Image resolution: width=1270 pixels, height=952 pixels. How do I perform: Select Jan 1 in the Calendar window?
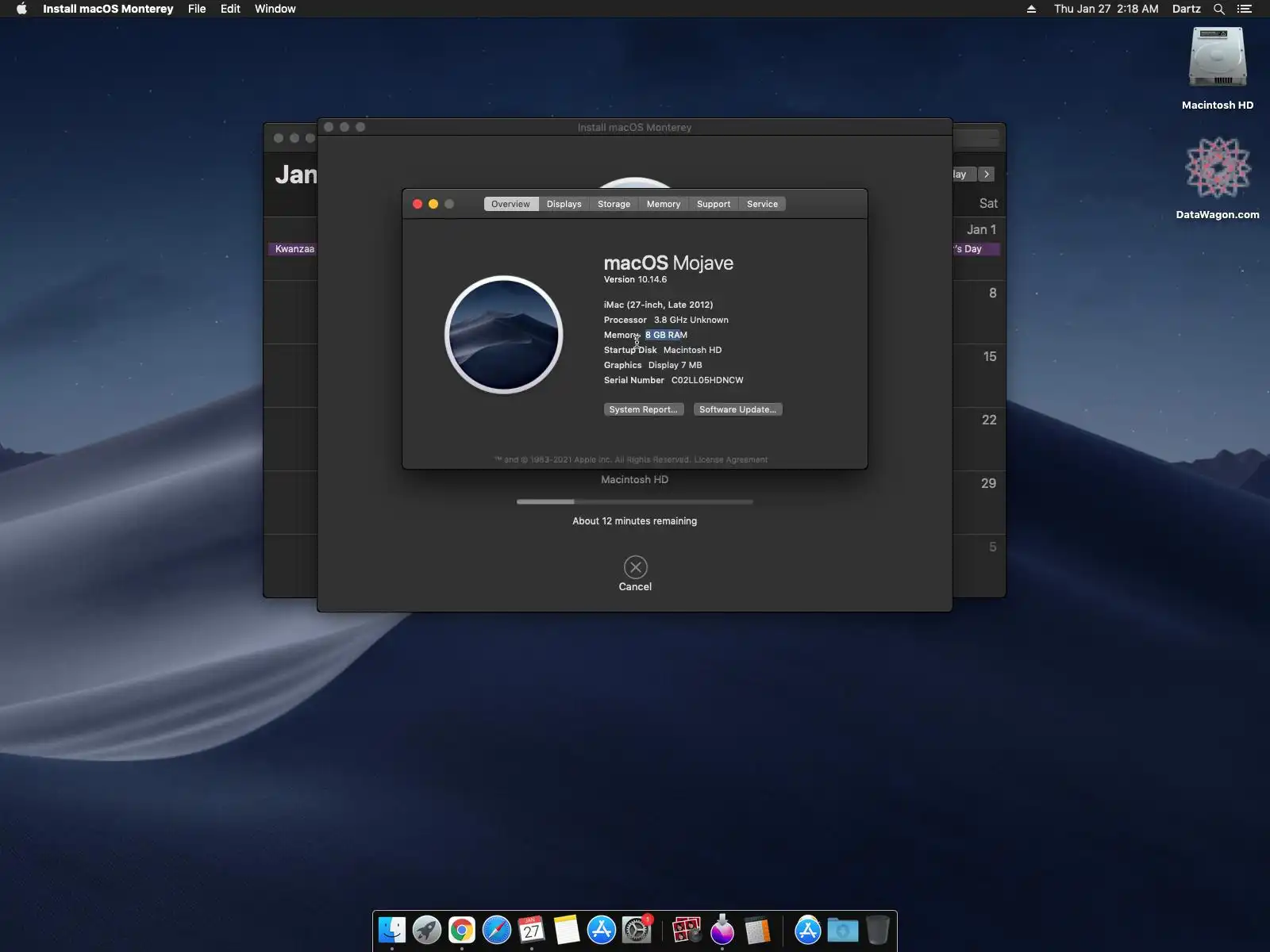981,230
